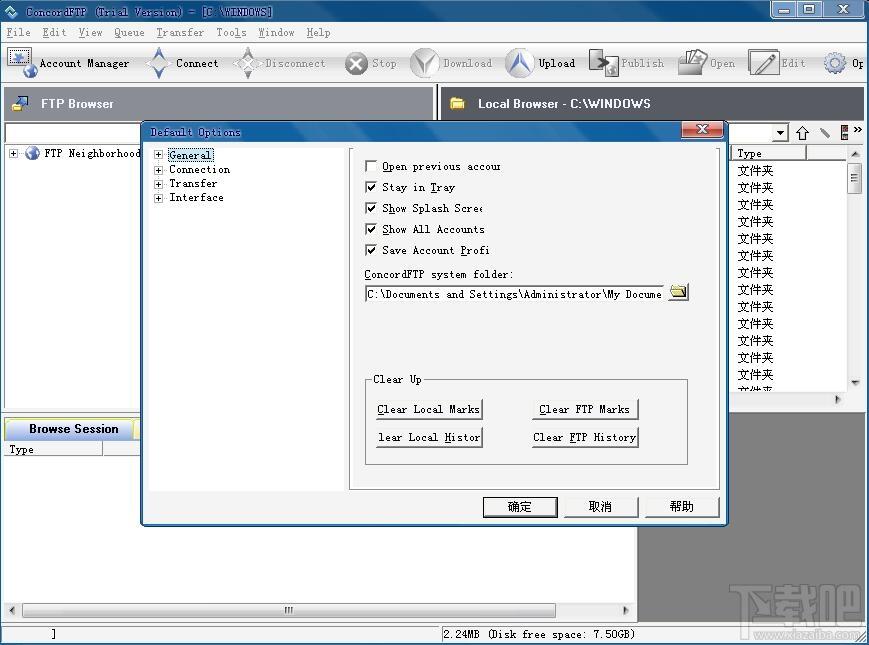Open the Queue menu
869x645 pixels.
(x=129, y=32)
